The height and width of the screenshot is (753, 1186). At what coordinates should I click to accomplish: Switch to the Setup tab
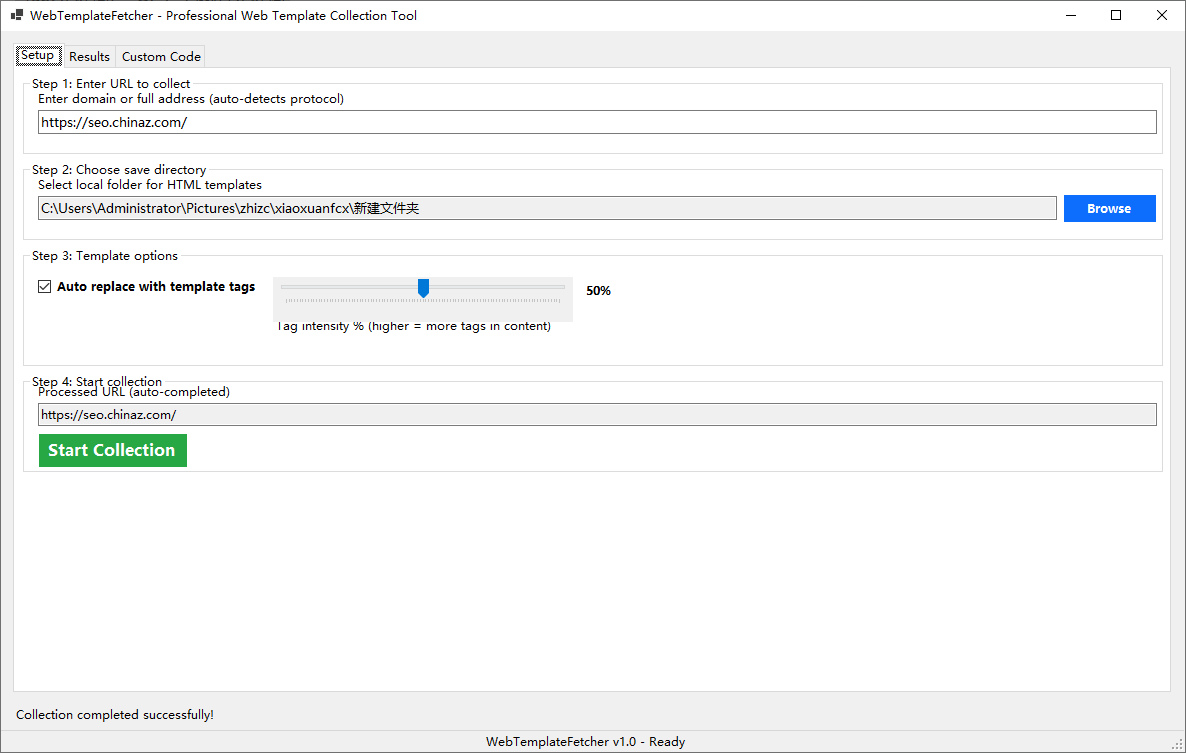tap(38, 56)
